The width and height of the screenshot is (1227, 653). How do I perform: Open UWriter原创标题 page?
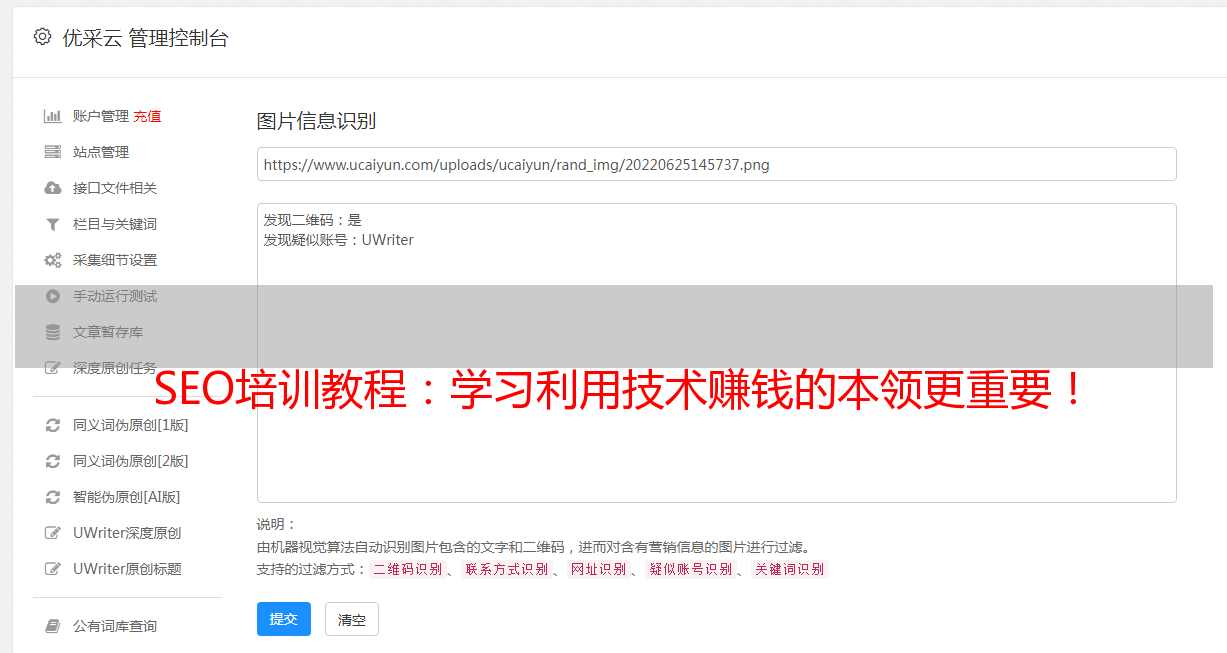[x=127, y=569]
